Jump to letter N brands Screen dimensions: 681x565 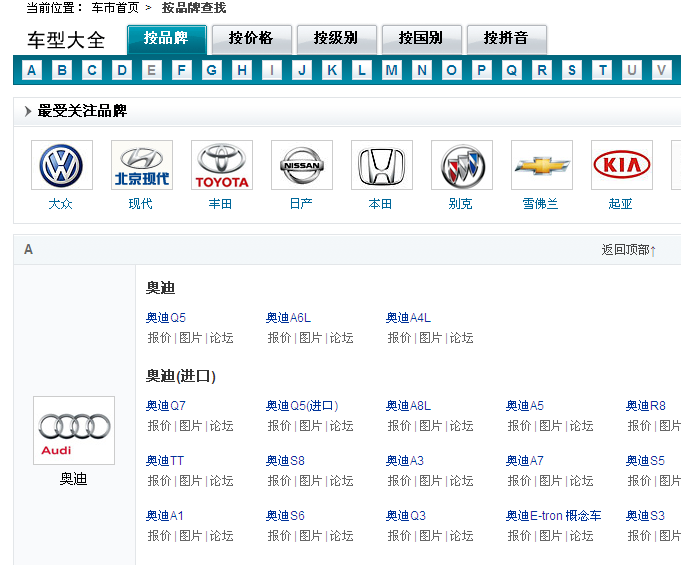422,70
